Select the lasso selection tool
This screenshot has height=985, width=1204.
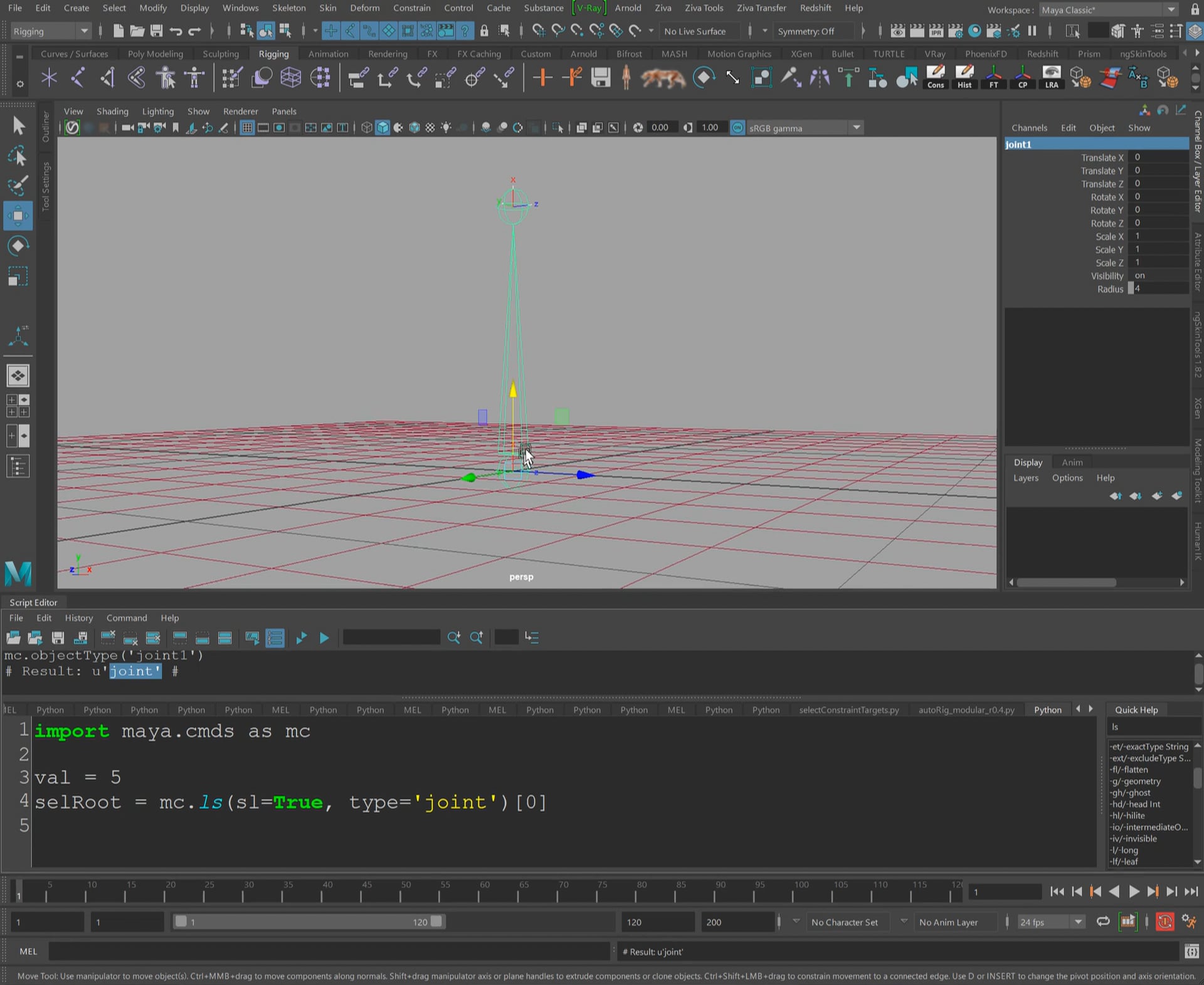19,157
